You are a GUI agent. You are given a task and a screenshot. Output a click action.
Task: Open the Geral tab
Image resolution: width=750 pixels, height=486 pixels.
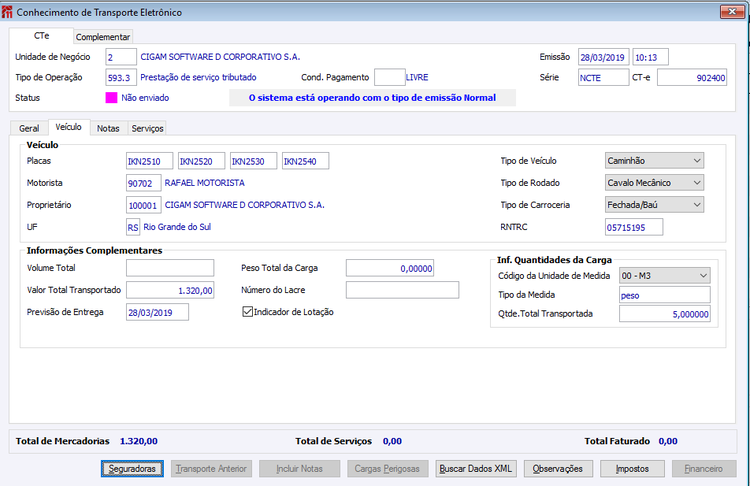[29, 128]
